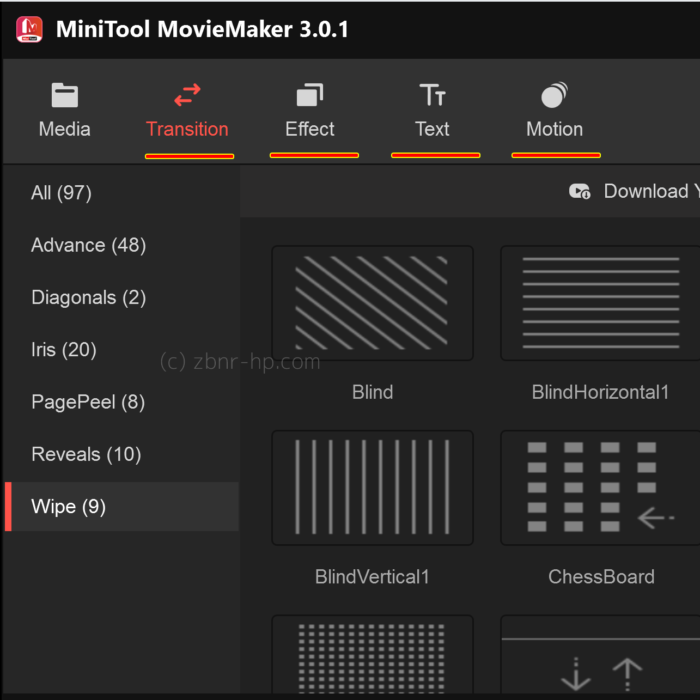This screenshot has height=700, width=700.
Task: Select the Advance (48) category
Action: [x=121, y=245]
